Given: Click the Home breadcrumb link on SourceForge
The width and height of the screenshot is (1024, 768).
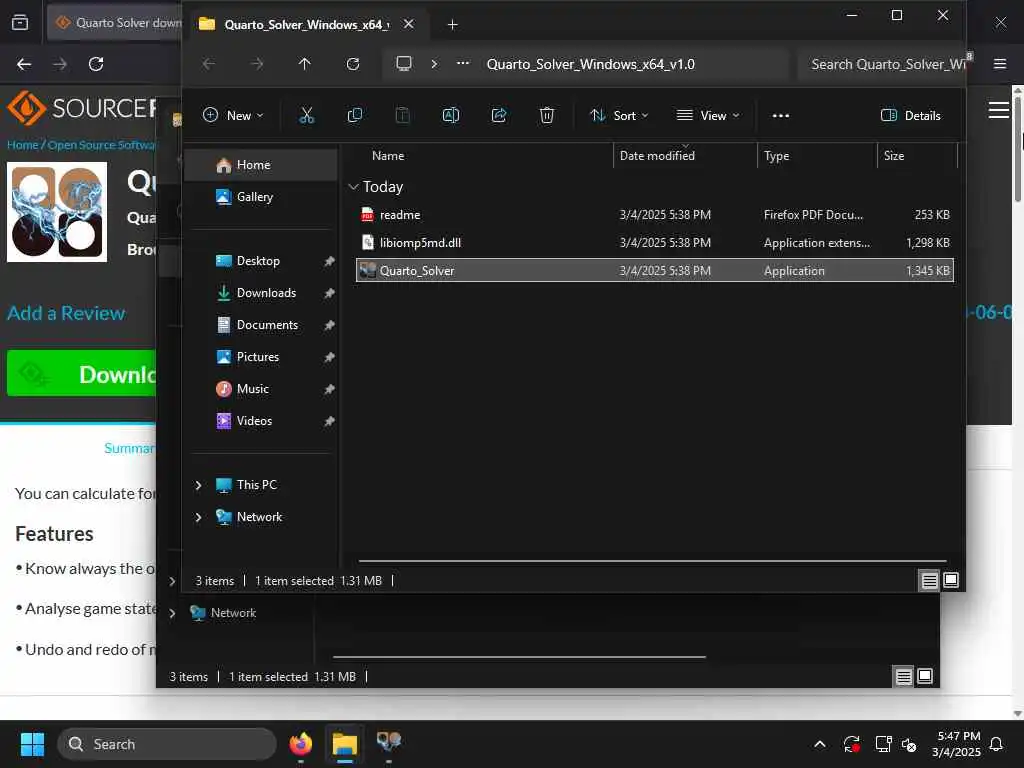Looking at the screenshot, I should coord(23,145).
